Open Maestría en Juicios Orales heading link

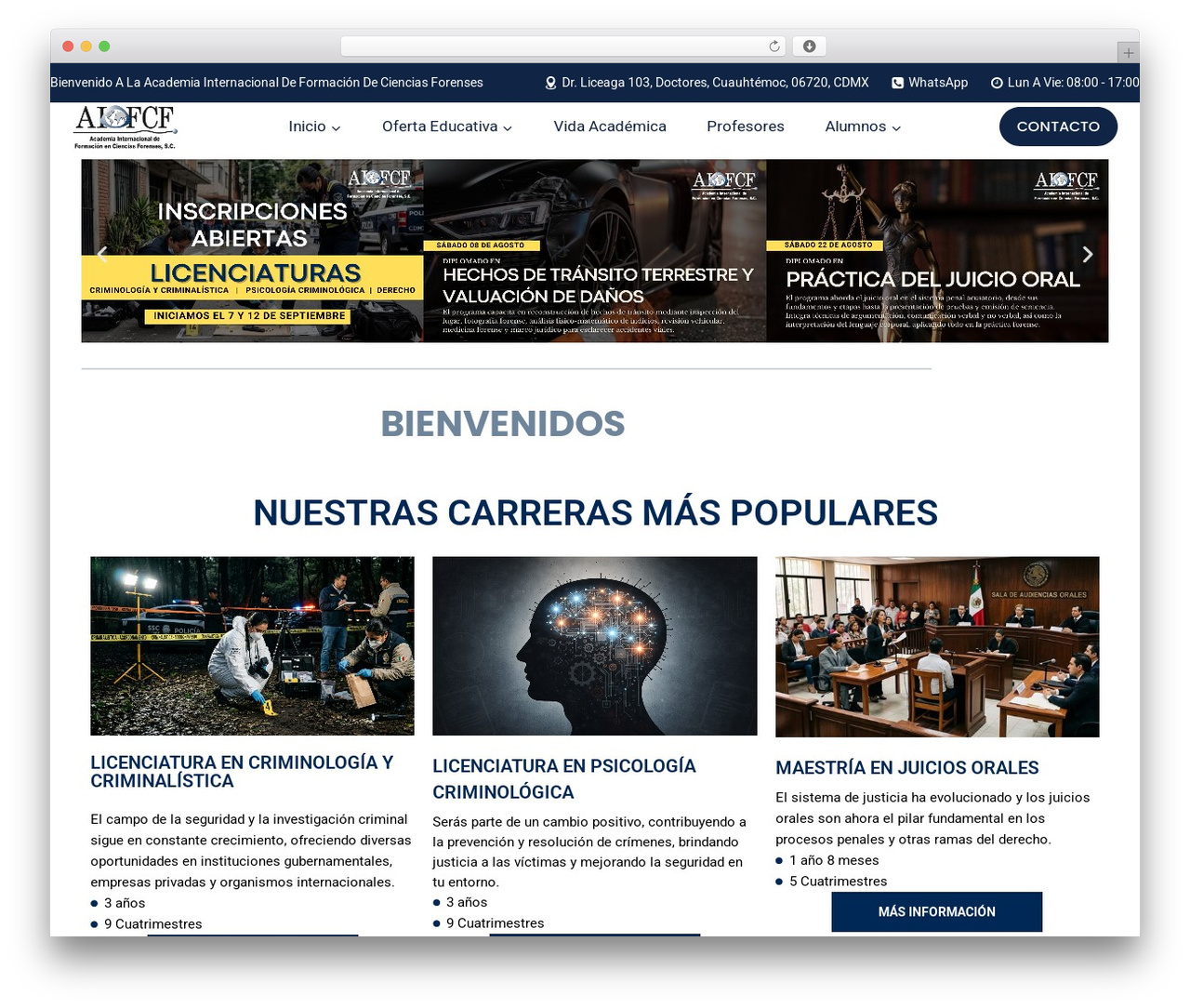[x=907, y=768]
